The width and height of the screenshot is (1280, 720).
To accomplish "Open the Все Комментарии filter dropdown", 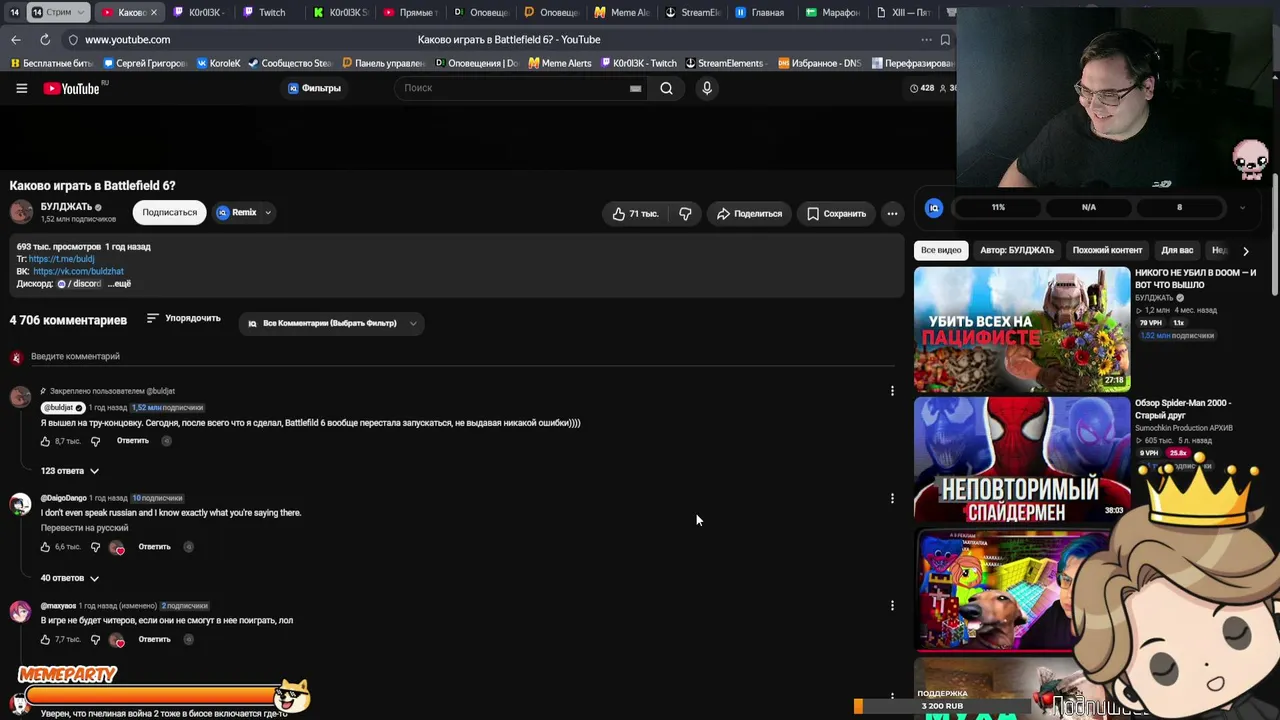I will pos(331,323).
